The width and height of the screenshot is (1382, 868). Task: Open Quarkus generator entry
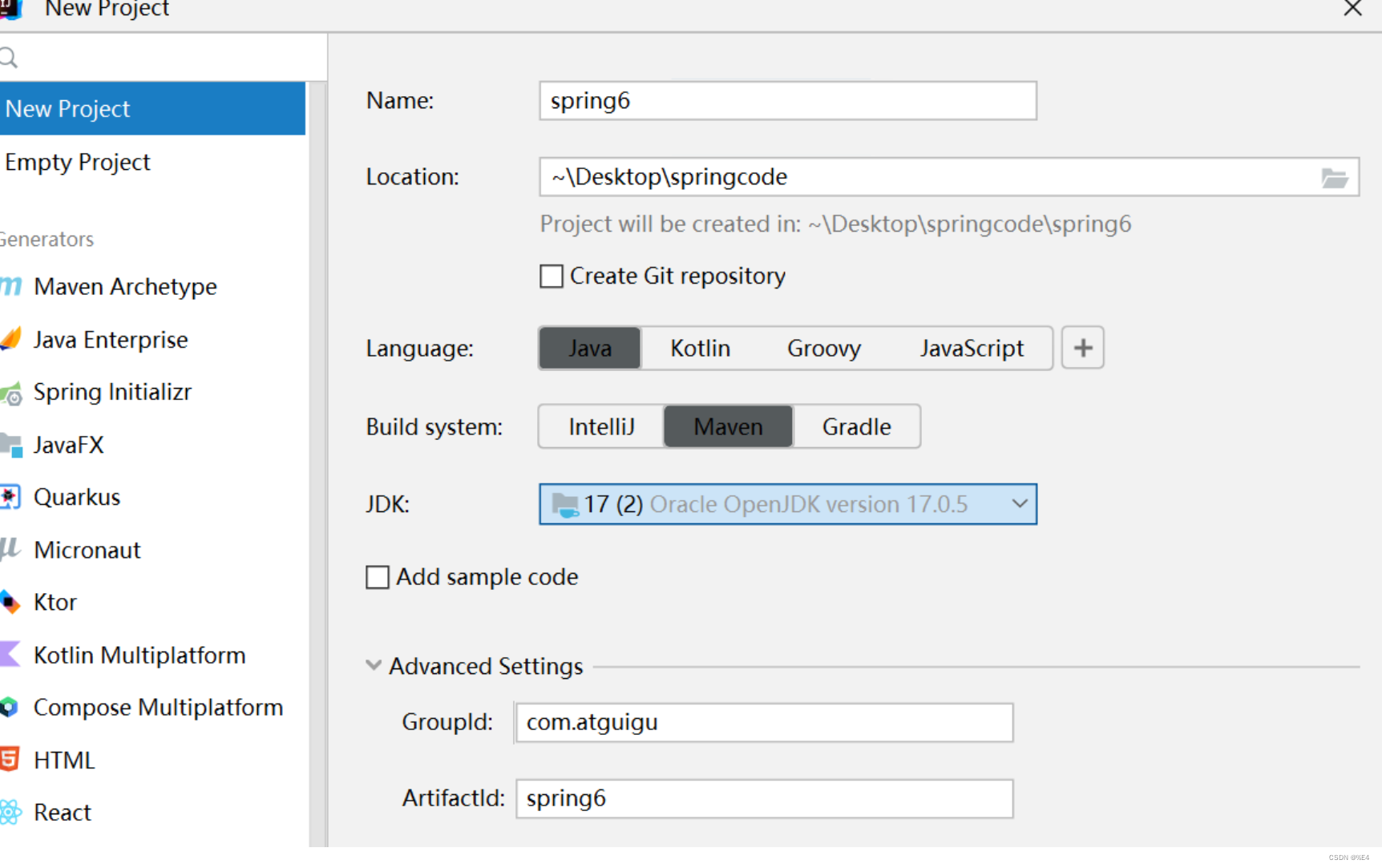point(152,497)
